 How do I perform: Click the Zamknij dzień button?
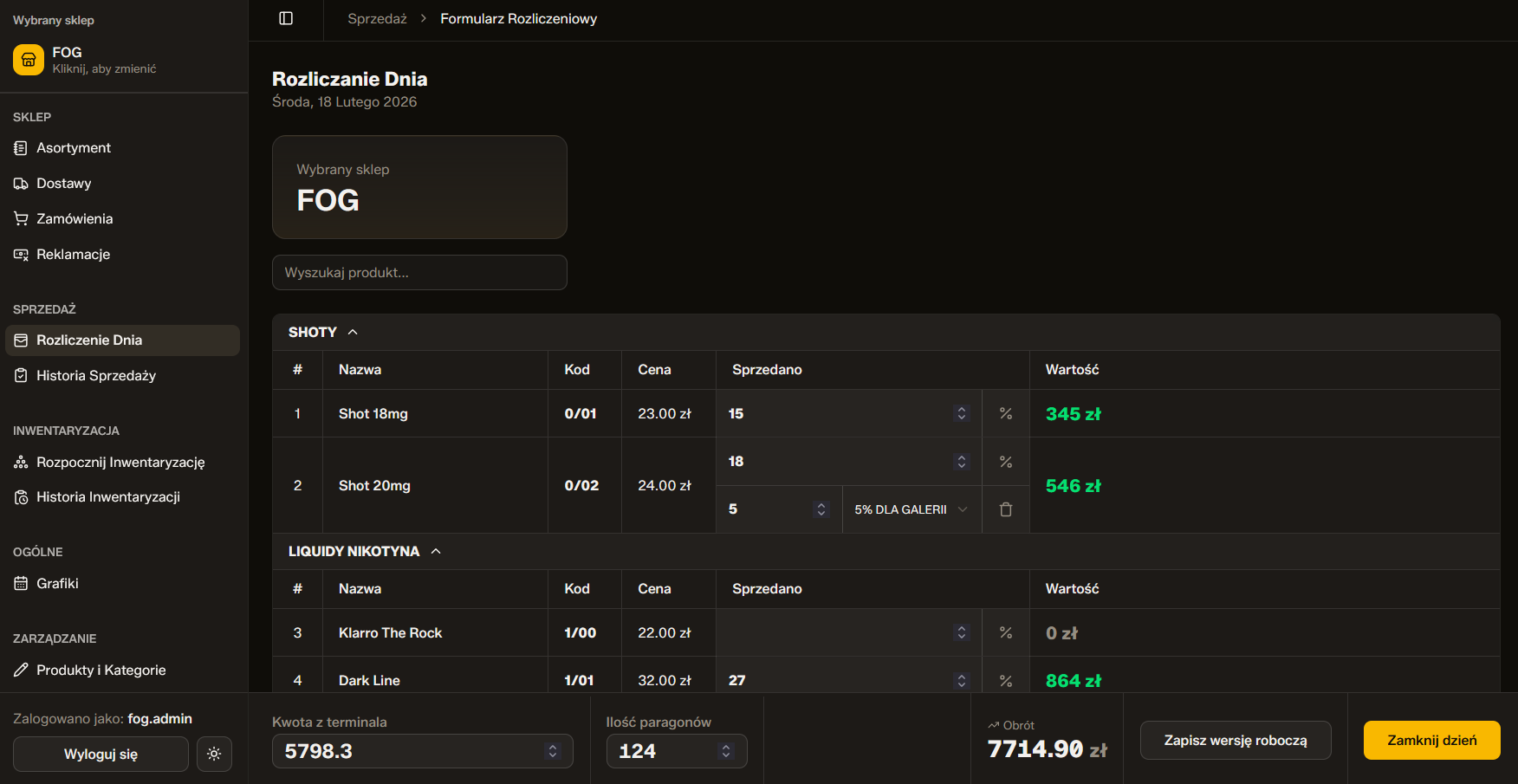click(x=1431, y=740)
